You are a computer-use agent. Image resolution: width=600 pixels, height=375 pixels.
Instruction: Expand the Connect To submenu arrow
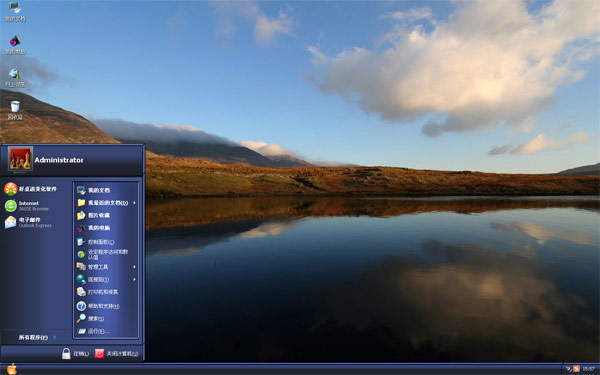click(x=134, y=279)
